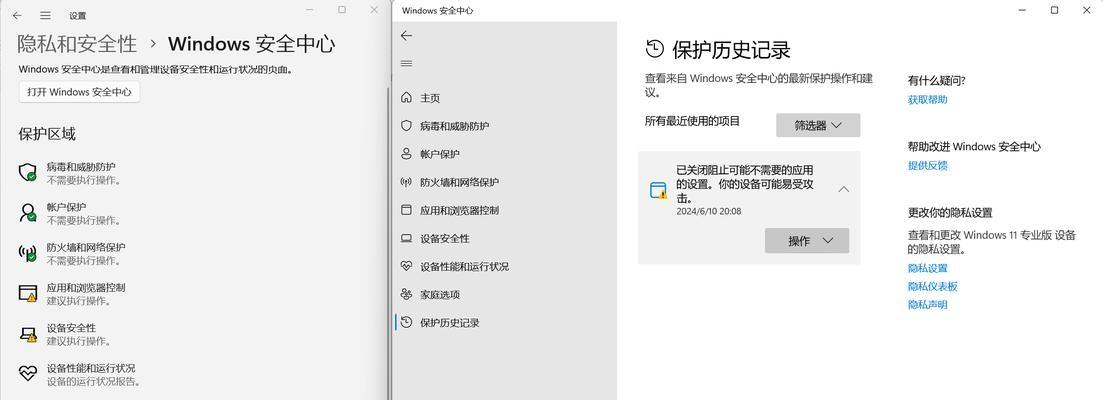Image resolution: width=1103 pixels, height=400 pixels.
Task: Select 主页 in Windows Security sidebar
Action: [x=430, y=98]
